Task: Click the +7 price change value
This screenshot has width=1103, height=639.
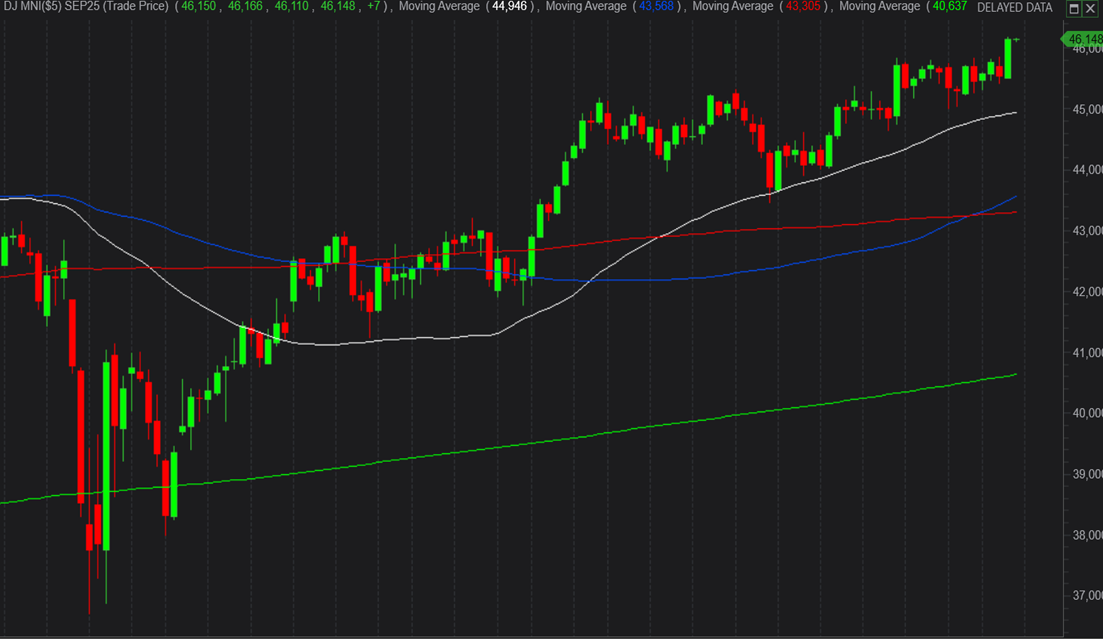Action: tap(373, 7)
